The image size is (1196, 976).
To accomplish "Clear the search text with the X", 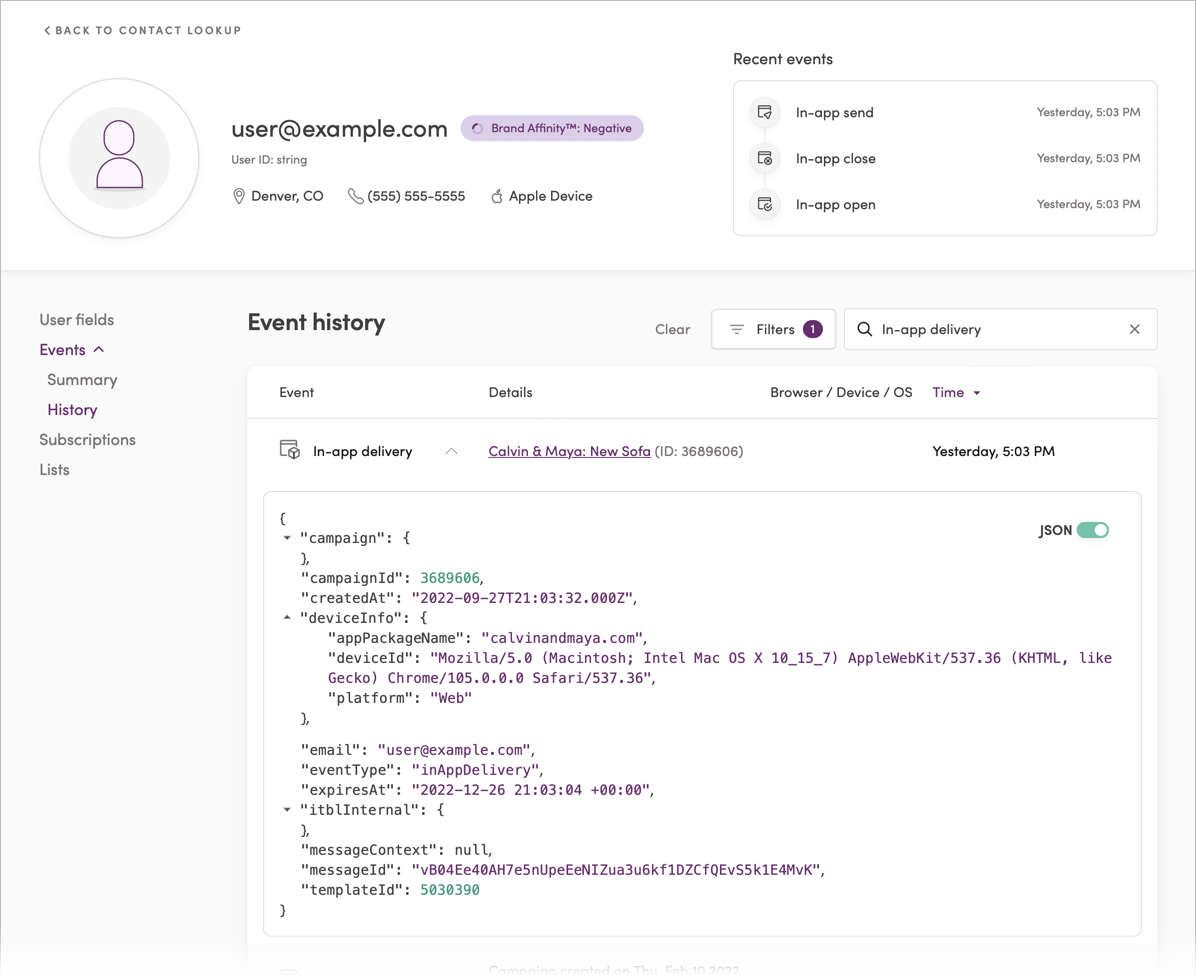I will click(1134, 329).
